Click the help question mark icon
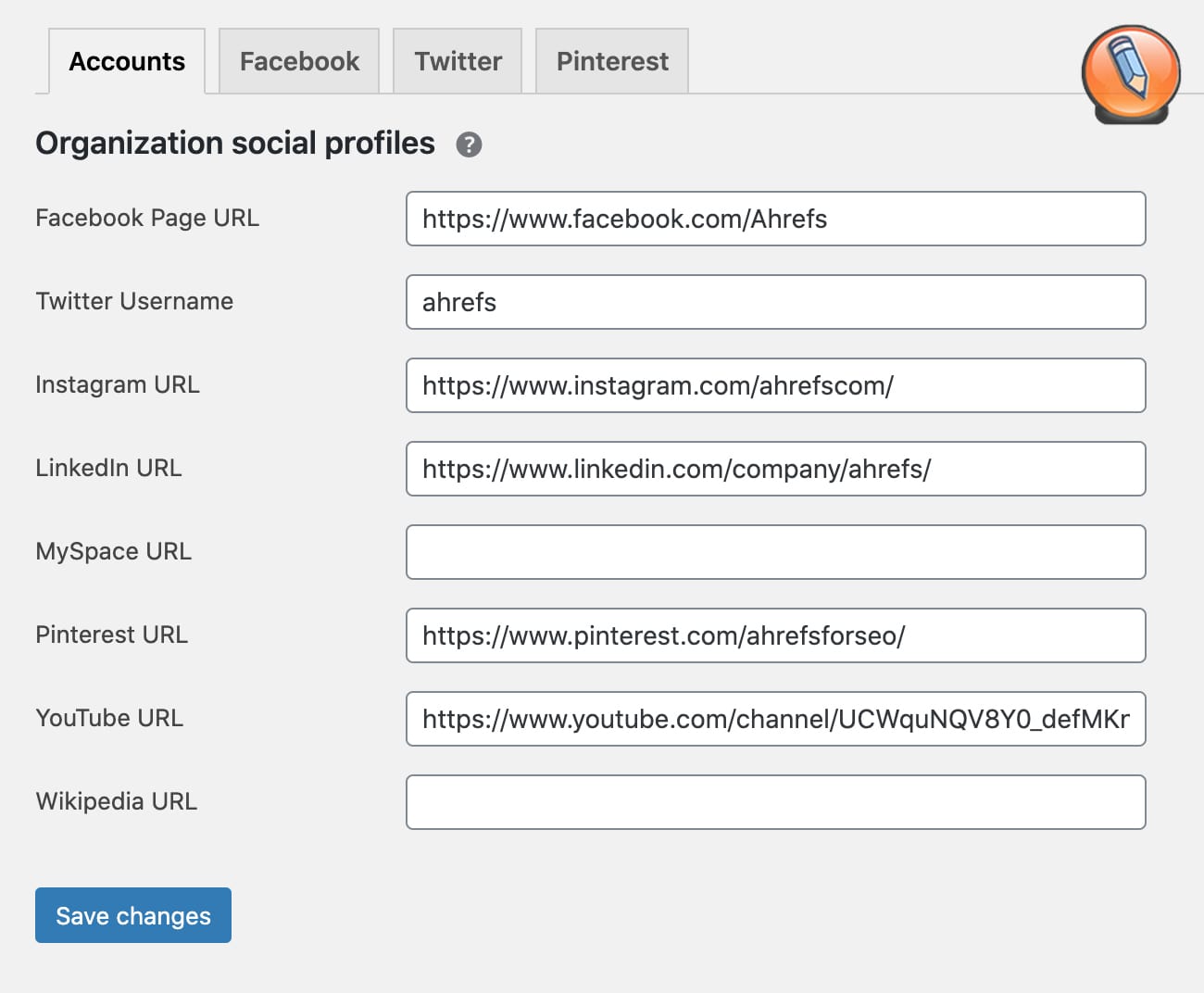The width and height of the screenshot is (1204, 993). pyautogui.click(x=469, y=145)
